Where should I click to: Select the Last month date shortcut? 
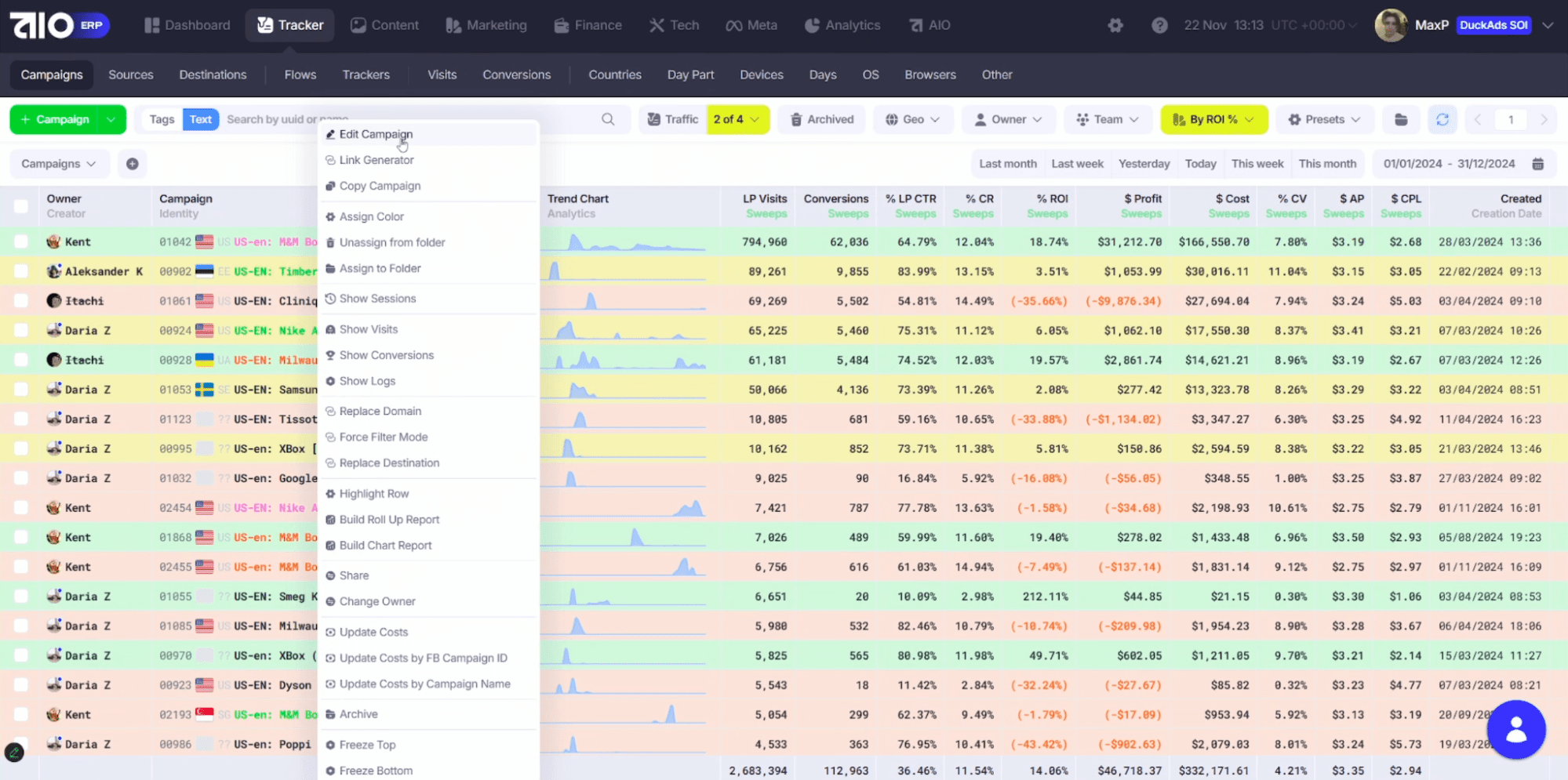[1007, 164]
